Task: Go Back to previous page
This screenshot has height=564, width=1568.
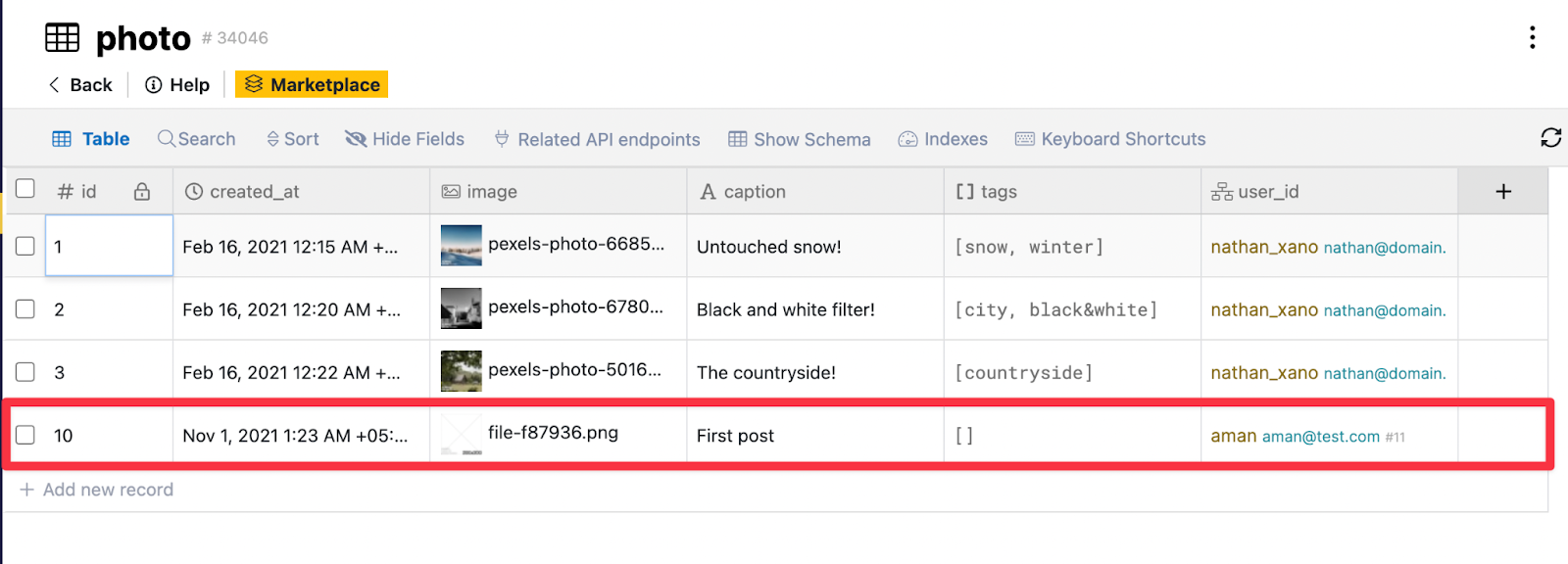Action: pos(80,85)
